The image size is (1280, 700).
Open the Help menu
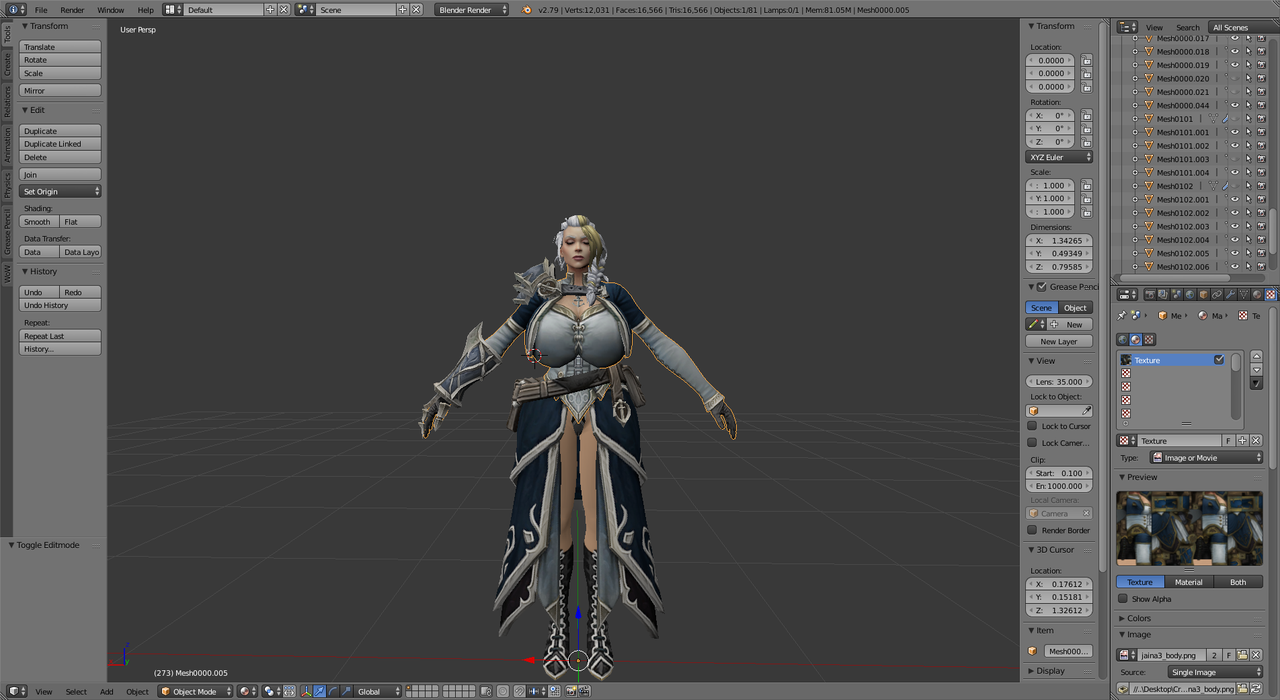pos(146,9)
